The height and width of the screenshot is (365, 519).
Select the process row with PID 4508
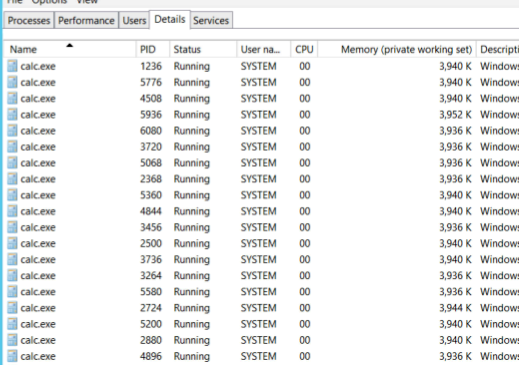coord(261,98)
